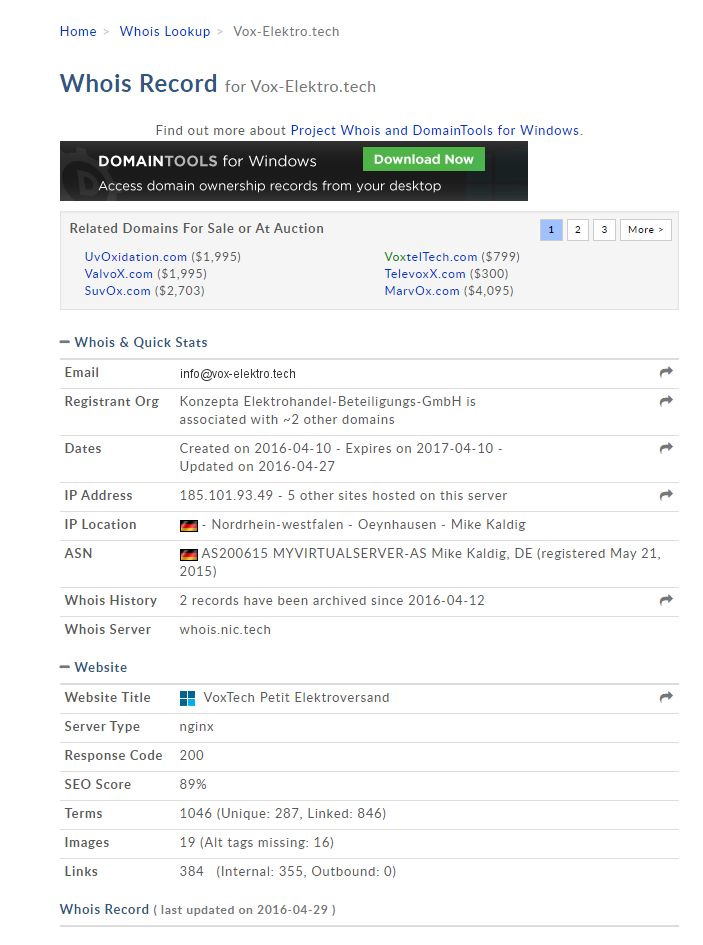Open the VoxtelTech.com domain link
703x945 pixels.
coord(431,257)
